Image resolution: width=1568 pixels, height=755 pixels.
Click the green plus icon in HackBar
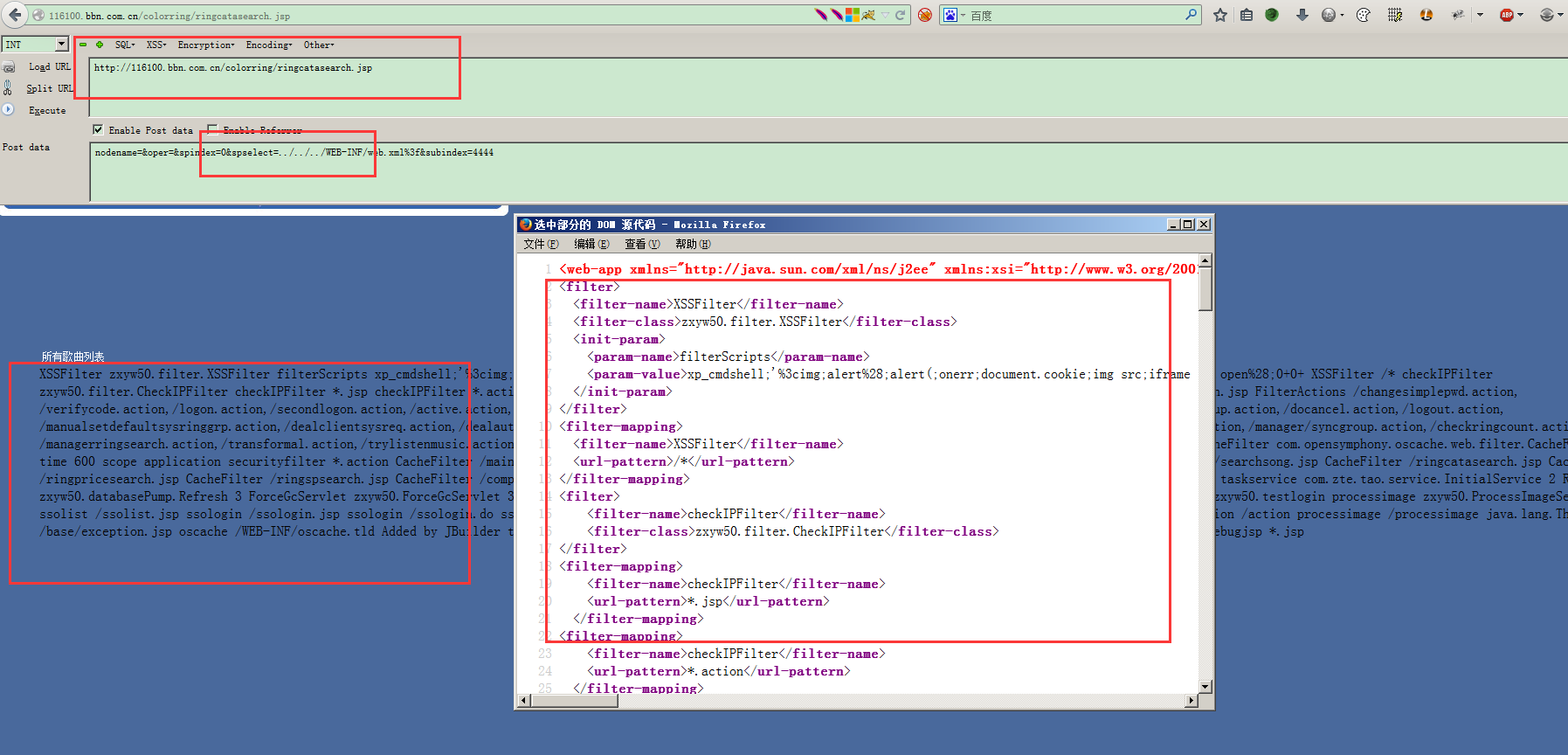pyautogui.click(x=100, y=45)
